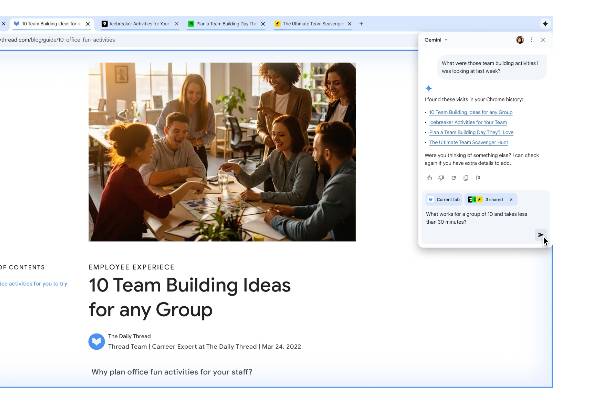Click 'Why plan office fun activities for your staff?' text
Screen dimensions: 594x401
(x=172, y=372)
